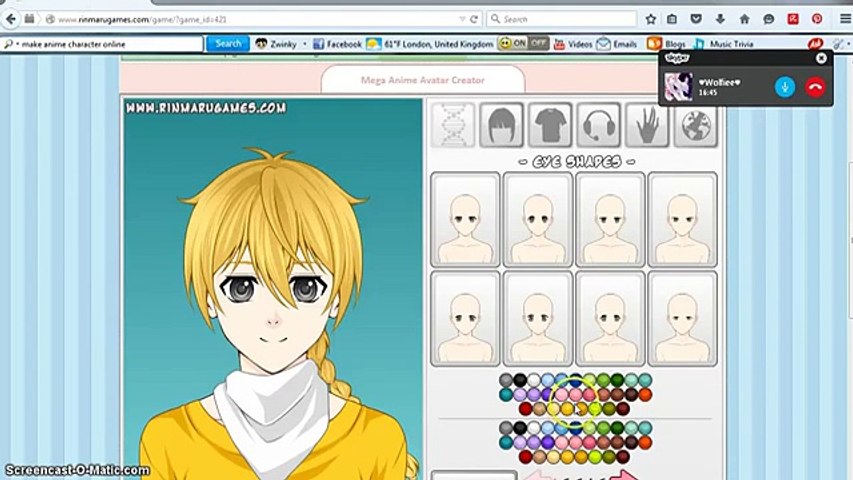Viewport: 853px width, 480px height.
Task: Open the Emails toolbar link
Action: click(x=617, y=44)
